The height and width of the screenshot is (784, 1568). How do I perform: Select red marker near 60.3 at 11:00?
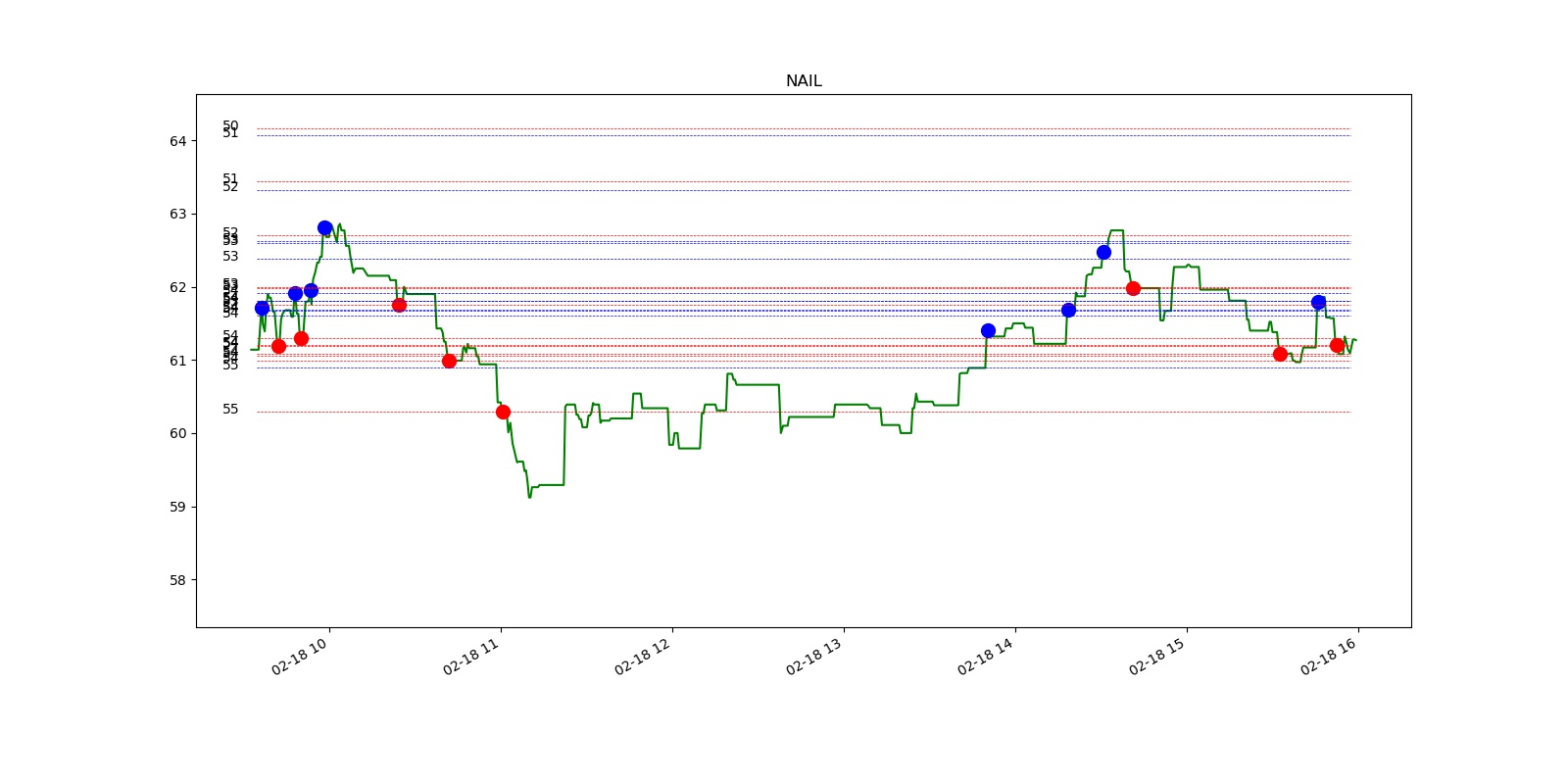click(503, 412)
